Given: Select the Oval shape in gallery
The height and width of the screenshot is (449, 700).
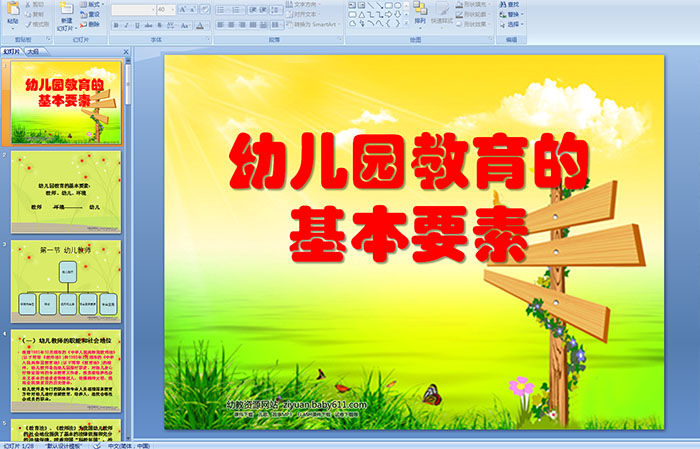Looking at the screenshot, I should (x=397, y=5).
